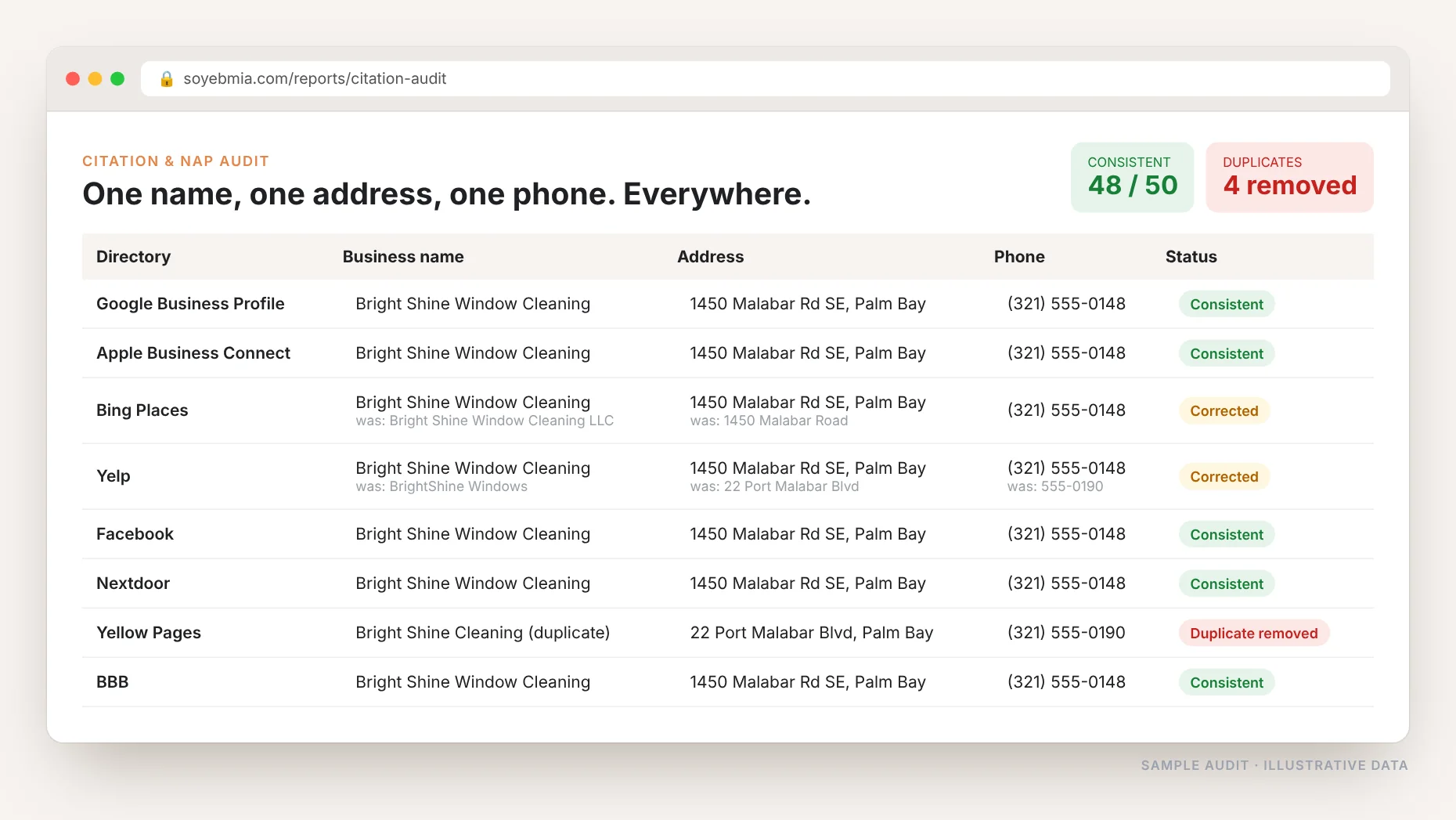
Task: Select the Nextdoor directory name
Action: pyautogui.click(x=133, y=583)
